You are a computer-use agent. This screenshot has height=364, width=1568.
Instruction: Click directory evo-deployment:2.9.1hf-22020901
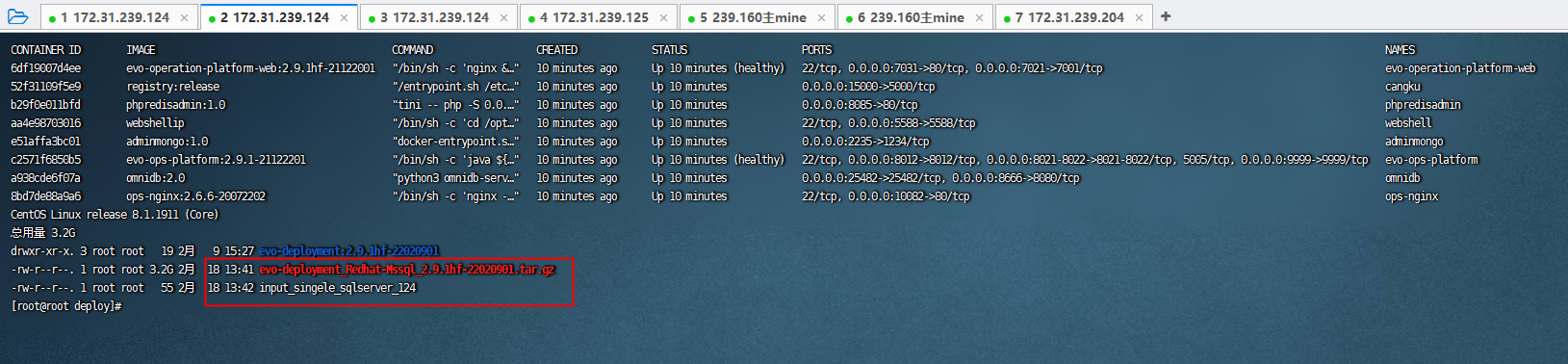(x=349, y=251)
